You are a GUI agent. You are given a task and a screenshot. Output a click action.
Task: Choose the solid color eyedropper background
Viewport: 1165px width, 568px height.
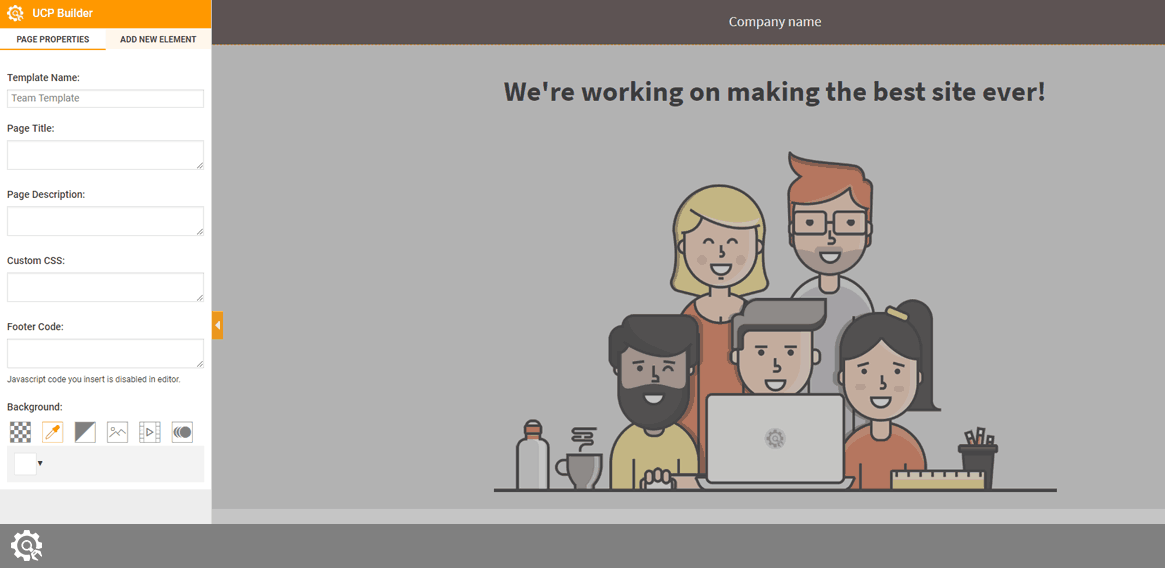click(x=52, y=432)
